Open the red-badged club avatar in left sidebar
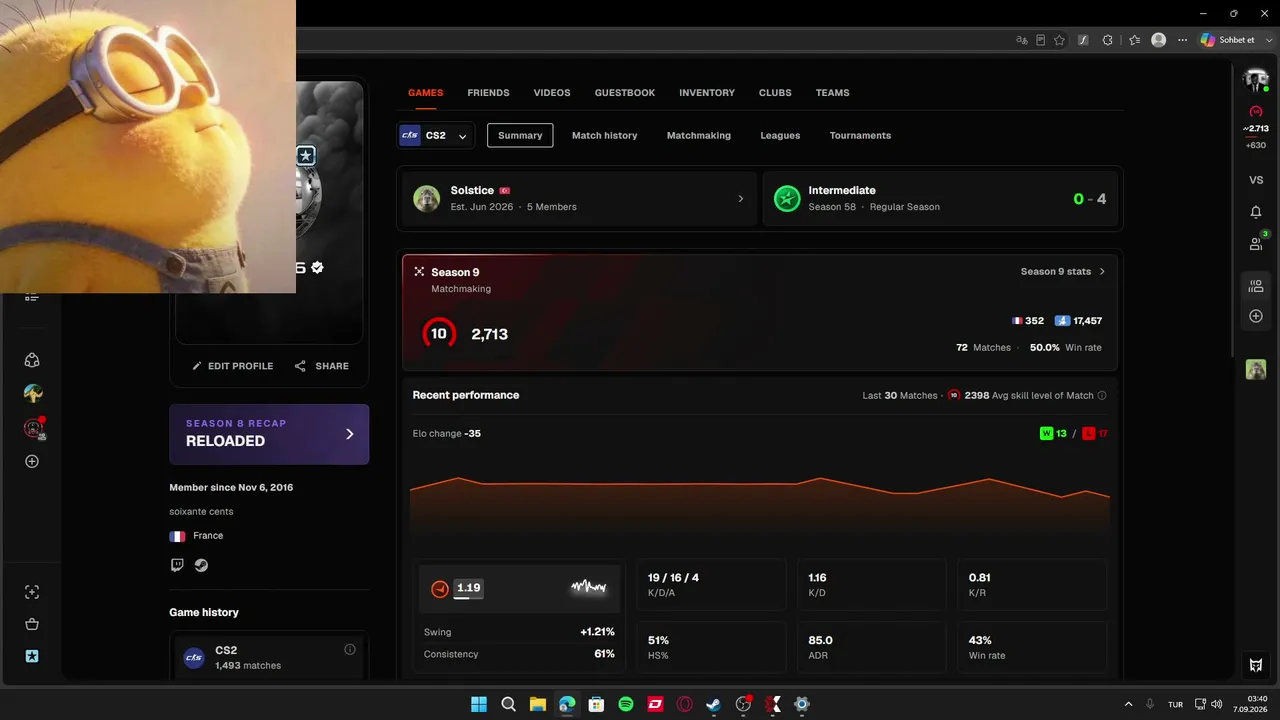 click(x=33, y=428)
